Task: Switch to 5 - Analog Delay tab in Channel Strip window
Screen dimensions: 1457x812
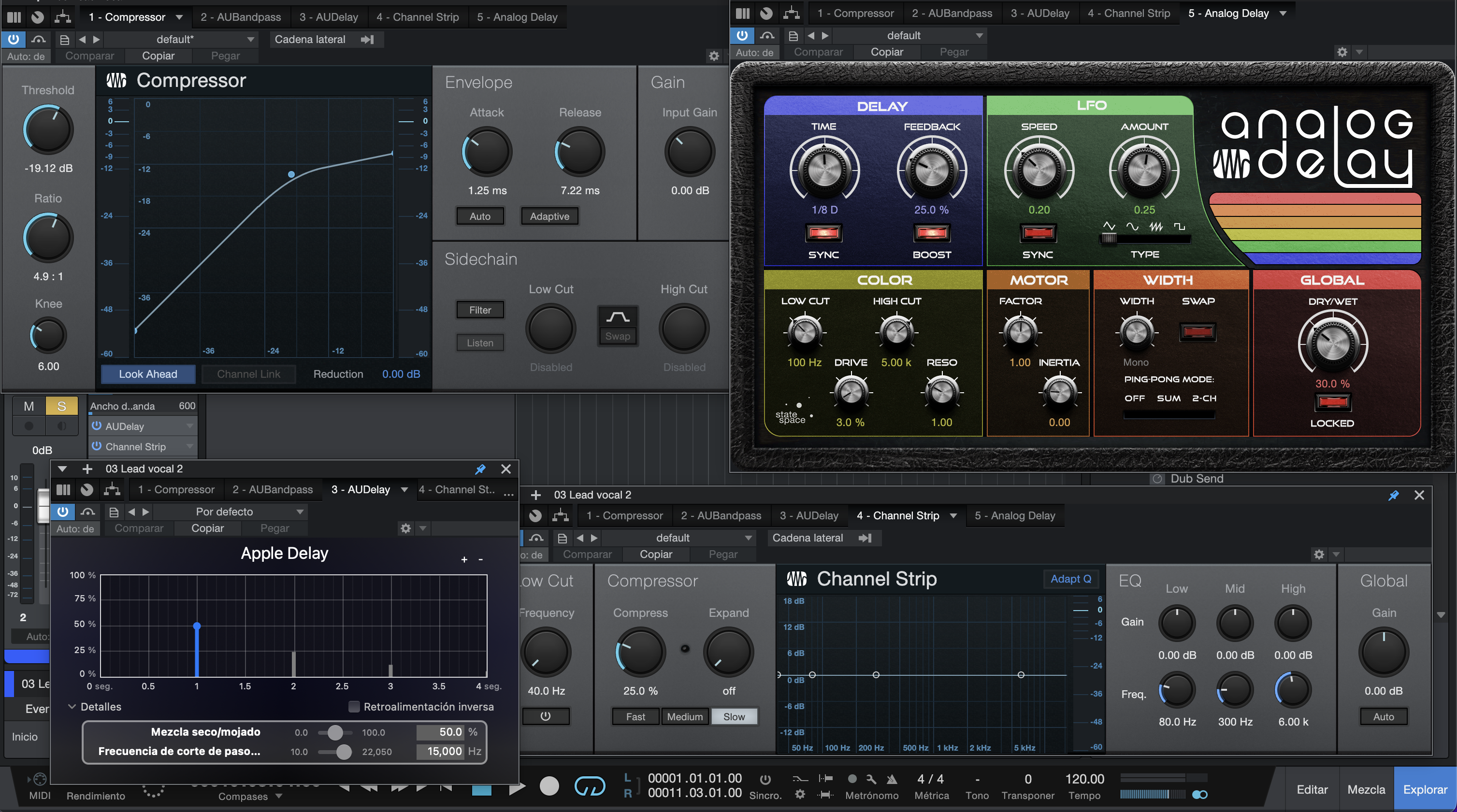Action: click(1015, 516)
